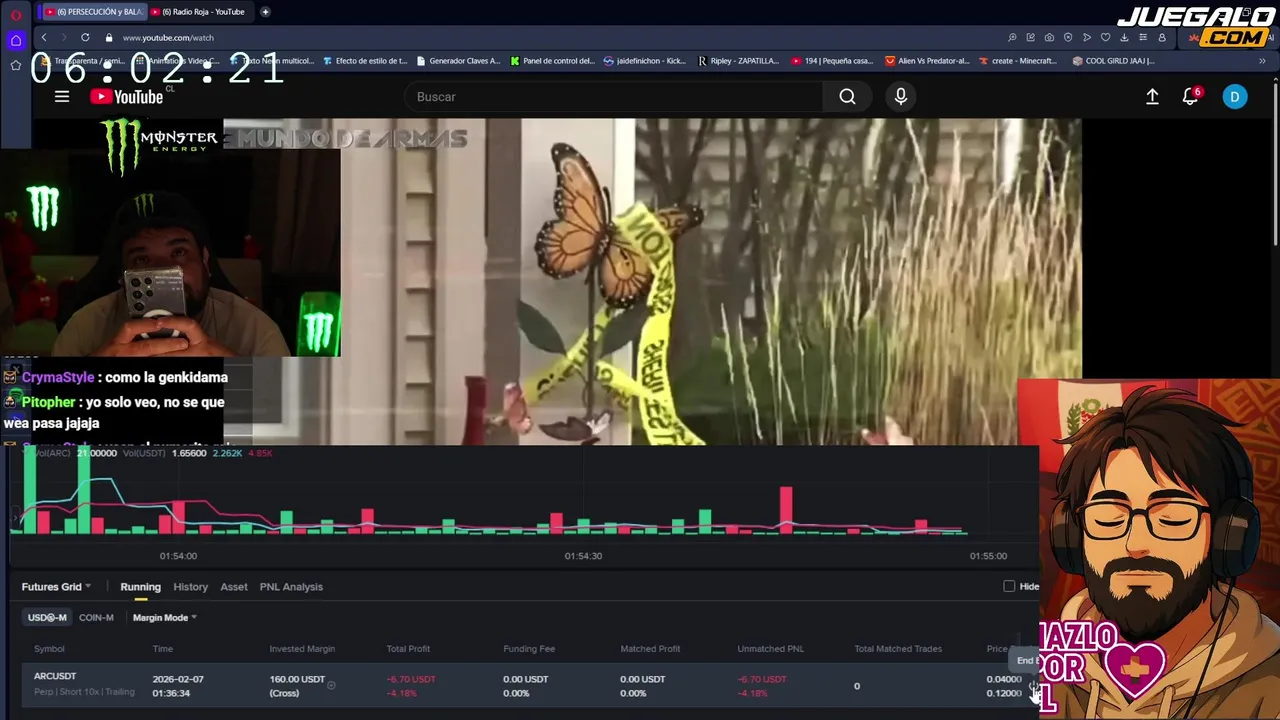This screenshot has height=720, width=1280.
Task: Open jaidefinichon Kick bookmark
Action: 645,61
